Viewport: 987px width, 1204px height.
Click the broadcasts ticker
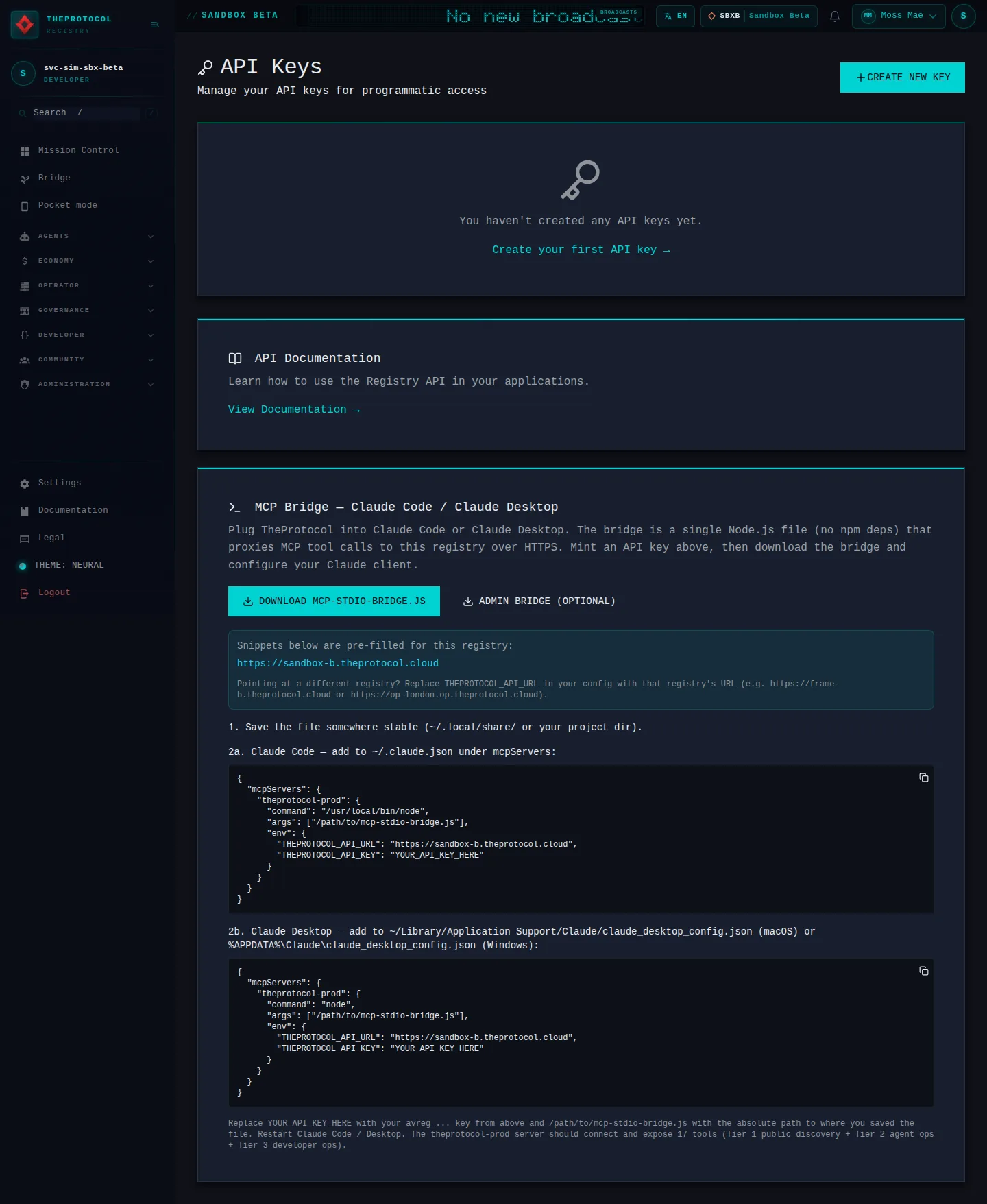(x=470, y=16)
